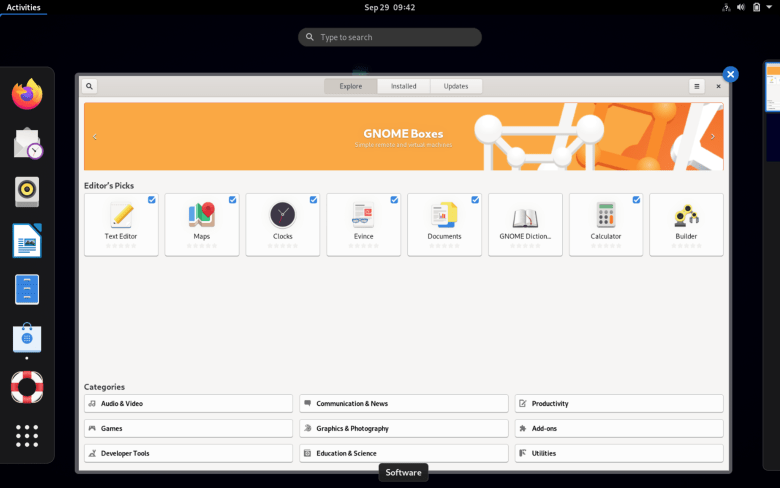The height and width of the screenshot is (488, 780).
Task: Click the volume icon in top bar
Action: point(741,7)
